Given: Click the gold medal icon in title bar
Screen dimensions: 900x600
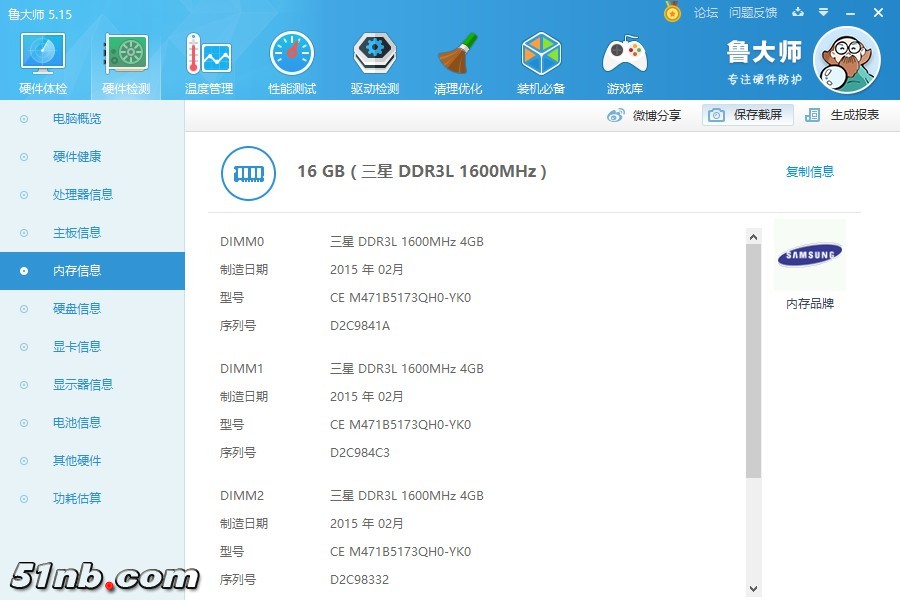Looking at the screenshot, I should 673,12.
